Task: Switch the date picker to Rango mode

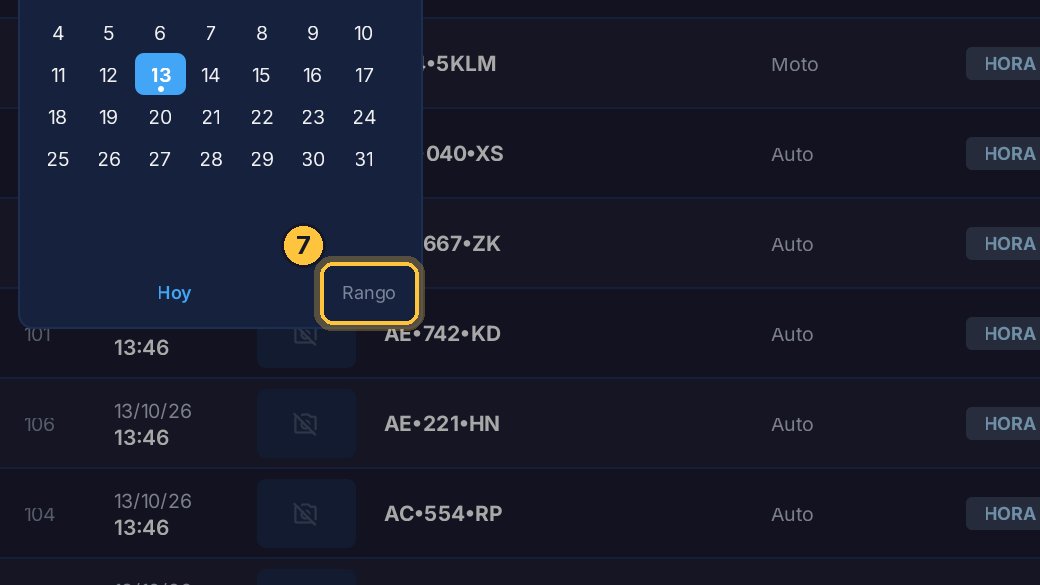Action: click(x=369, y=292)
